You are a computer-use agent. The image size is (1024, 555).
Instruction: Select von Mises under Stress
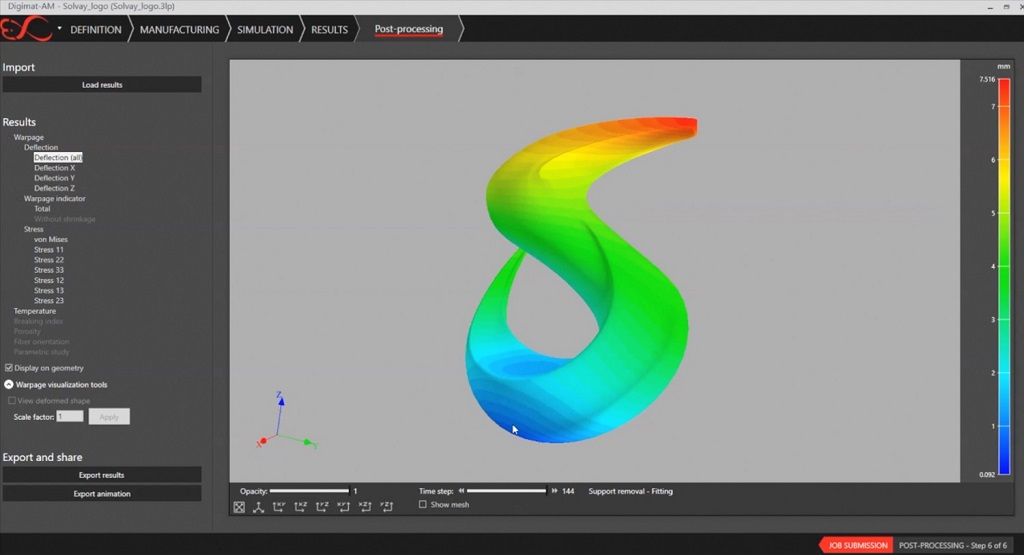(50, 239)
